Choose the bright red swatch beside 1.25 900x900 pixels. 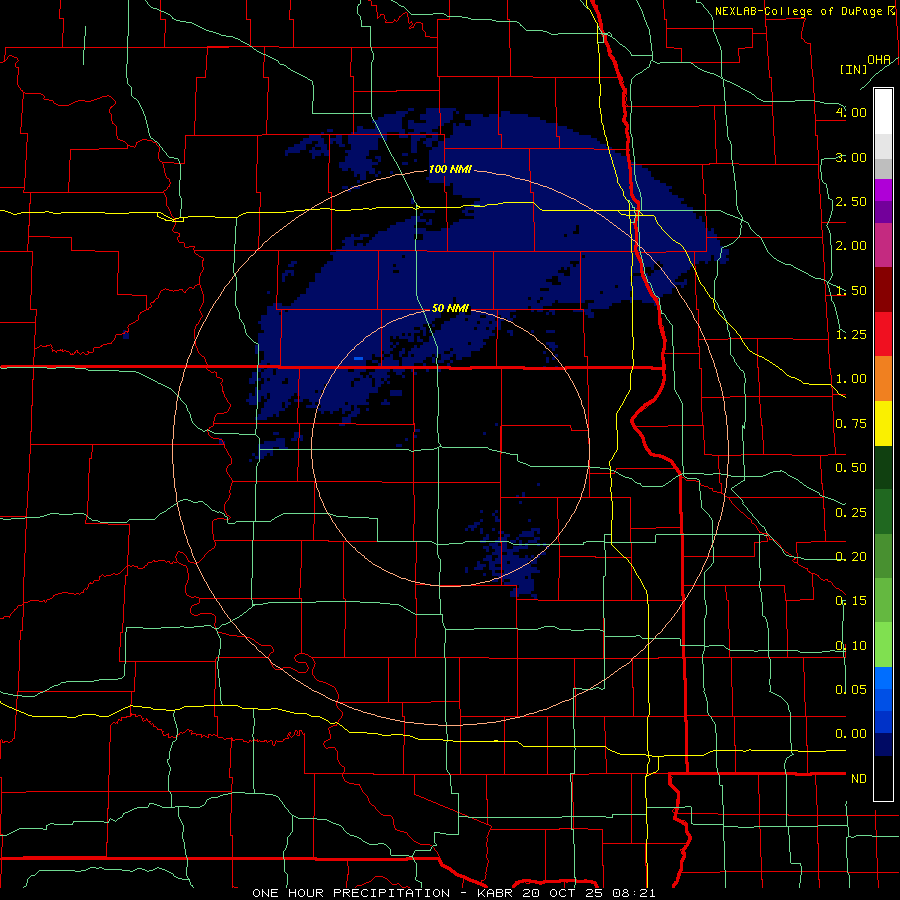(x=883, y=334)
